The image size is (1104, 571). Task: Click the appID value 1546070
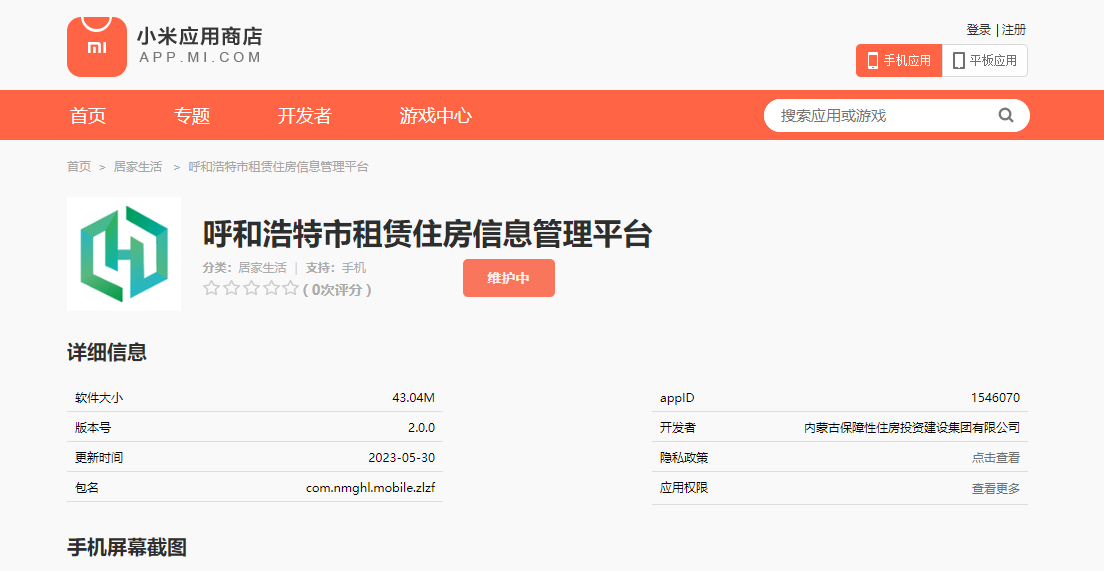click(x=996, y=398)
